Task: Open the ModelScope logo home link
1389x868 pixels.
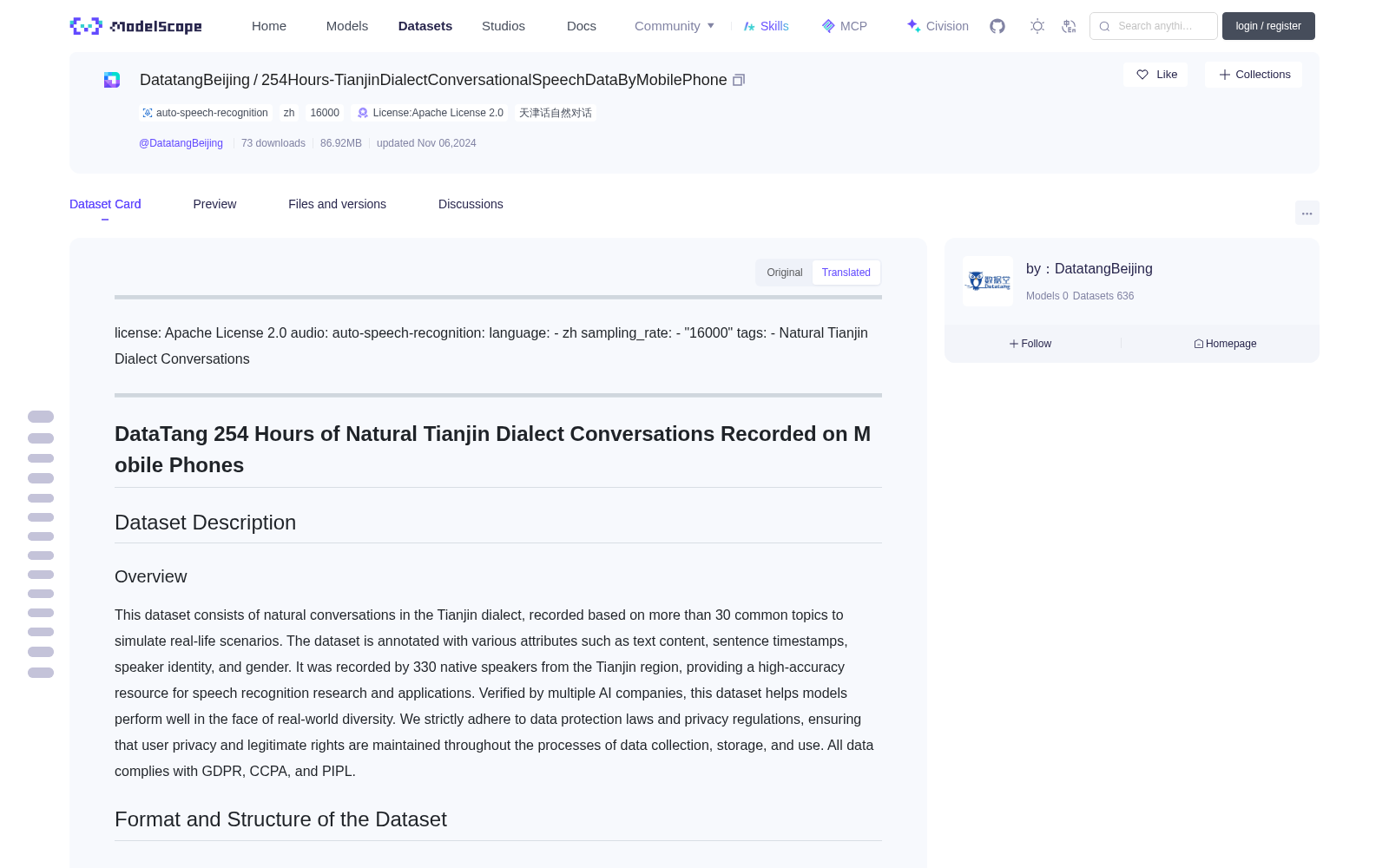Action: click(136, 26)
